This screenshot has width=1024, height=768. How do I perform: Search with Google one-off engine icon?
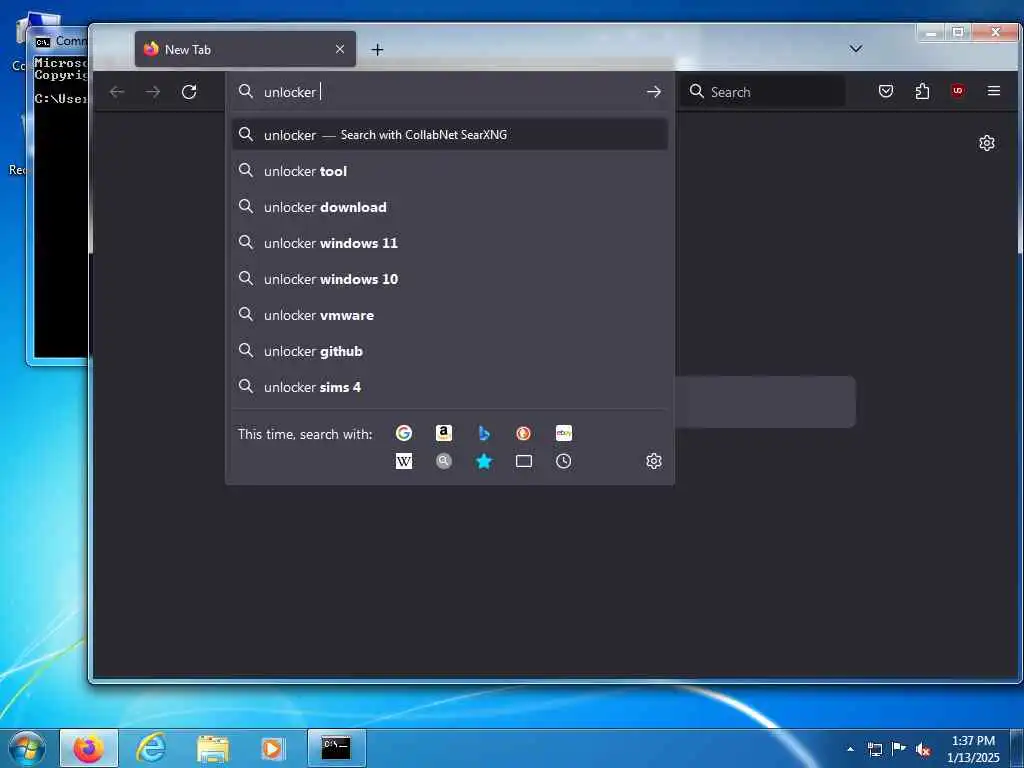[x=404, y=433]
